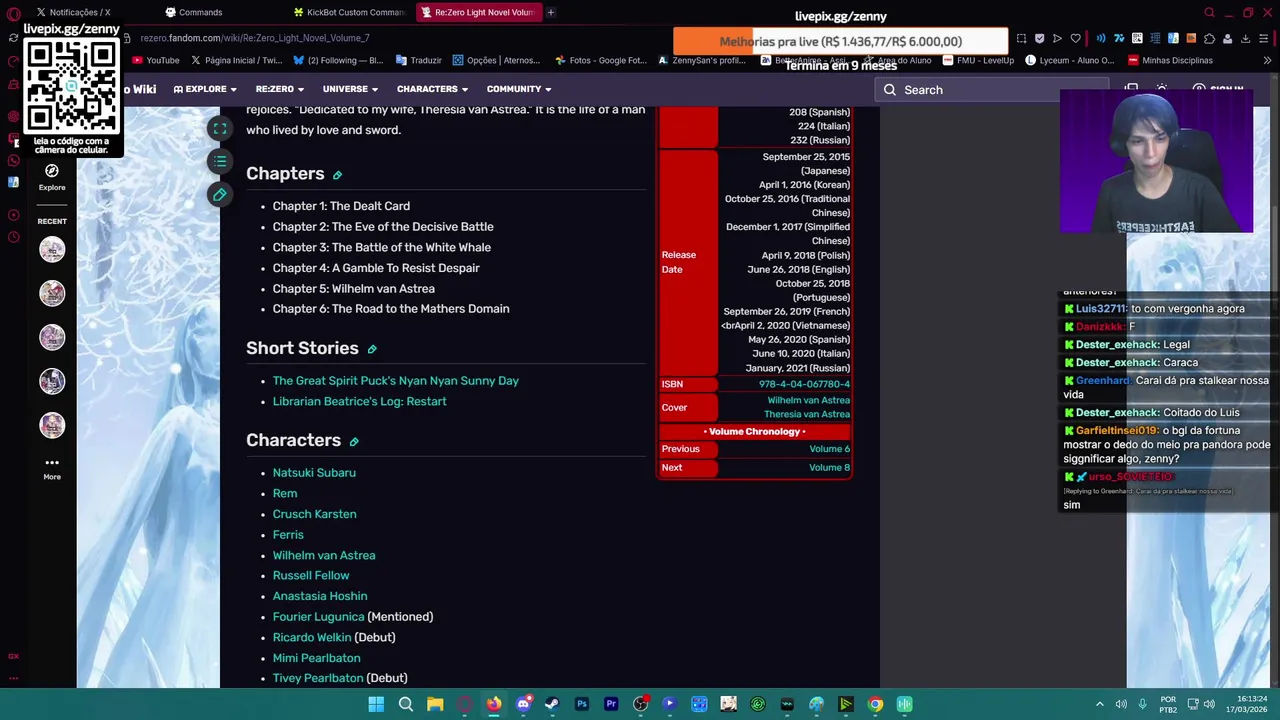The height and width of the screenshot is (720, 1280).
Task: Click the wiki Search input field
Action: click(990, 90)
